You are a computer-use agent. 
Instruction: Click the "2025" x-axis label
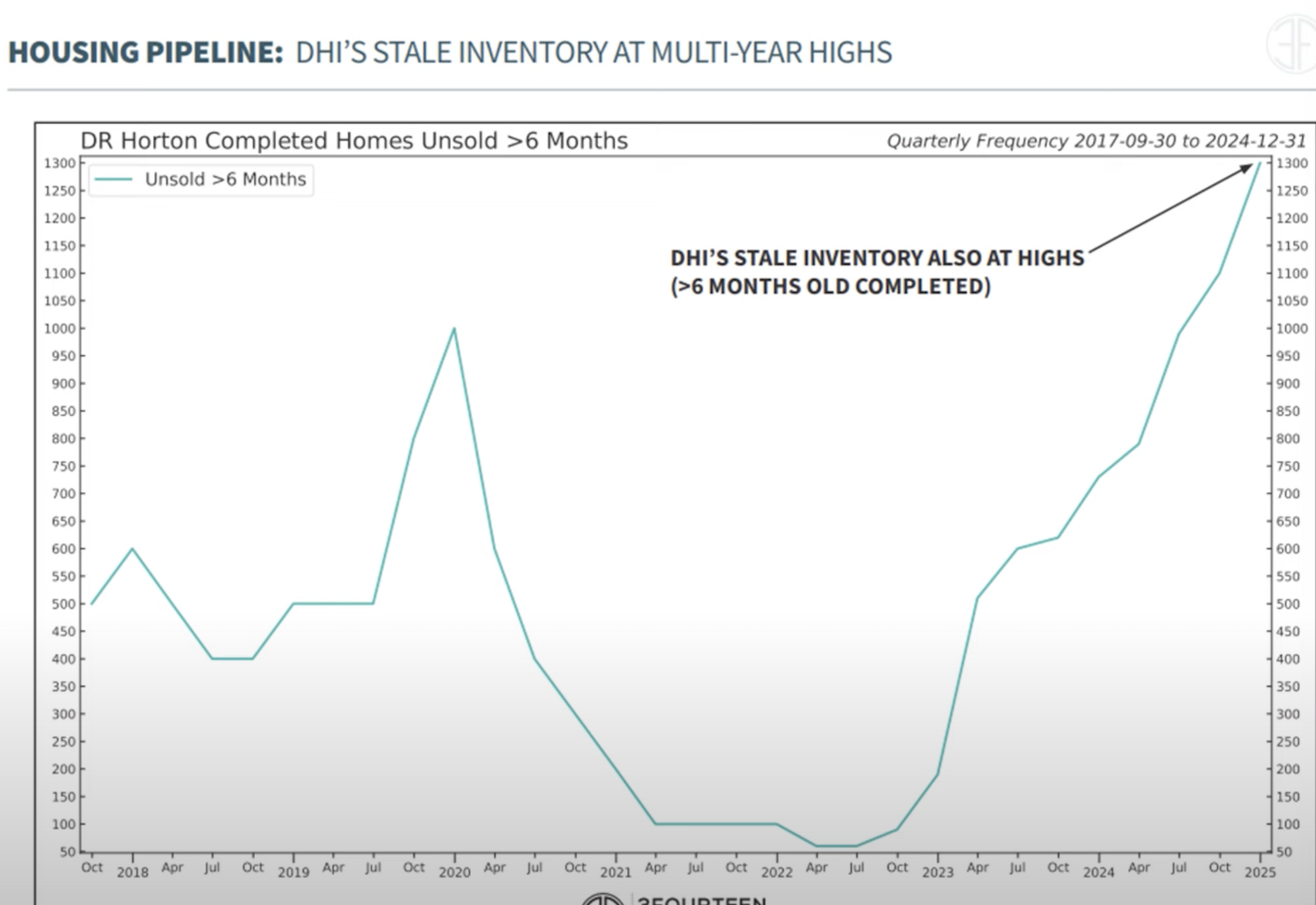(x=1260, y=873)
